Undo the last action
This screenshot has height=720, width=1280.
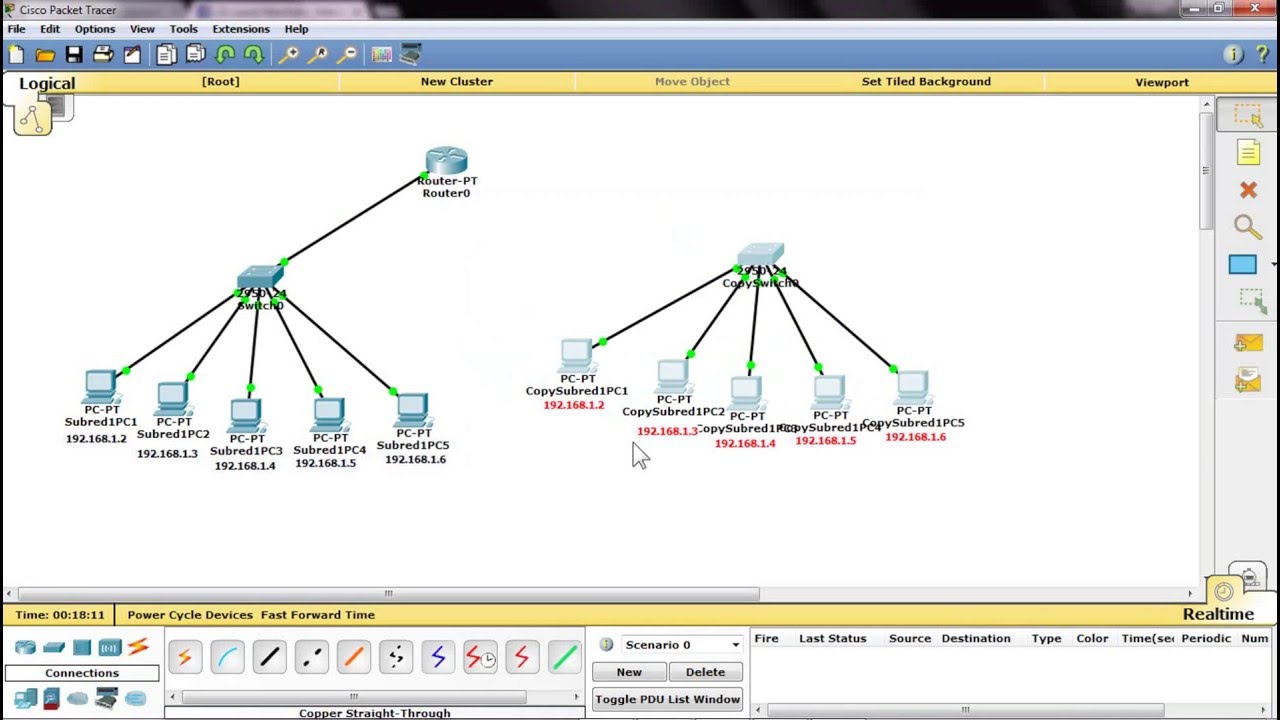point(225,55)
